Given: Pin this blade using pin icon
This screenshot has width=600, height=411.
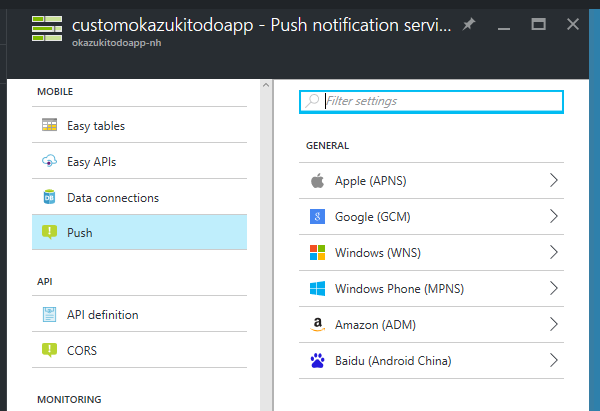Looking at the screenshot, I should pos(469,24).
